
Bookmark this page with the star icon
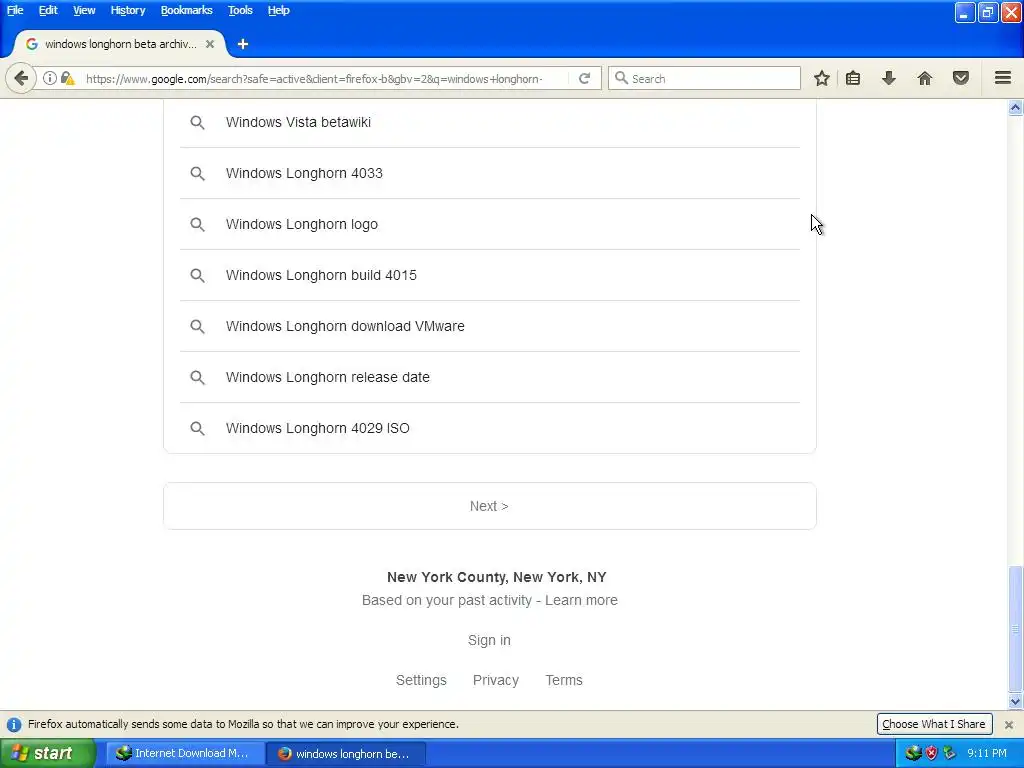822,78
